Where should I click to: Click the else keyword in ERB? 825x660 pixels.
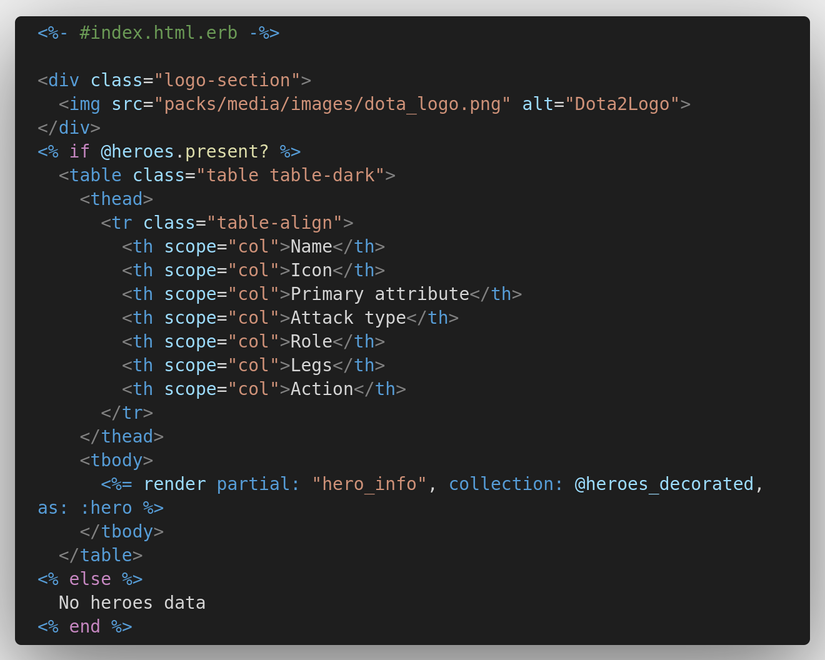[x=90, y=579]
